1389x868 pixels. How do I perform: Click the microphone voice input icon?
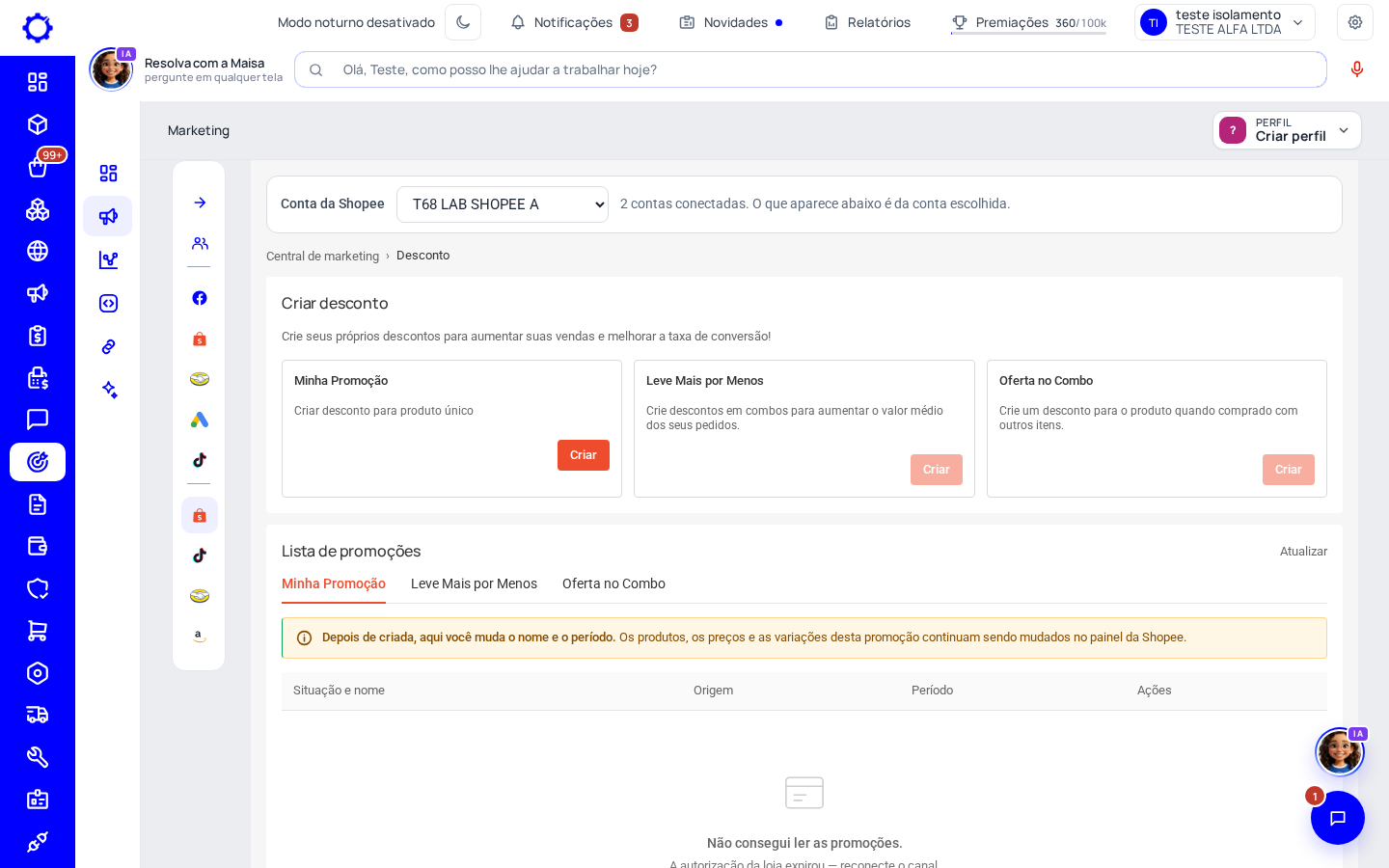click(1357, 69)
